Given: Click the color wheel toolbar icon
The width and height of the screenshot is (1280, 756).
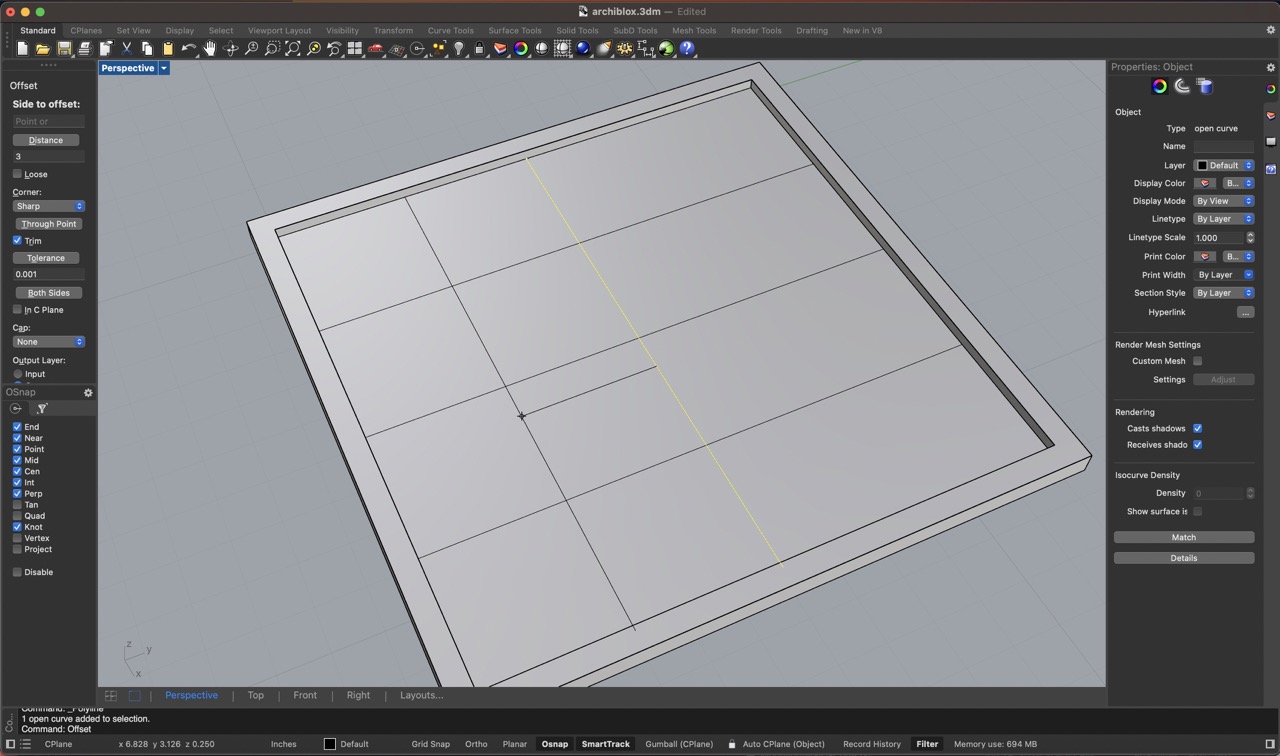Looking at the screenshot, I should (521, 48).
